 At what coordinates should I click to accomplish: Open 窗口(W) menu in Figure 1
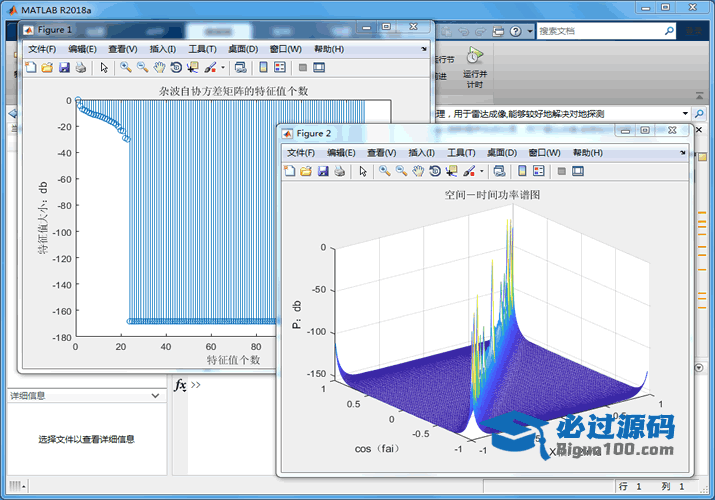tap(285, 49)
